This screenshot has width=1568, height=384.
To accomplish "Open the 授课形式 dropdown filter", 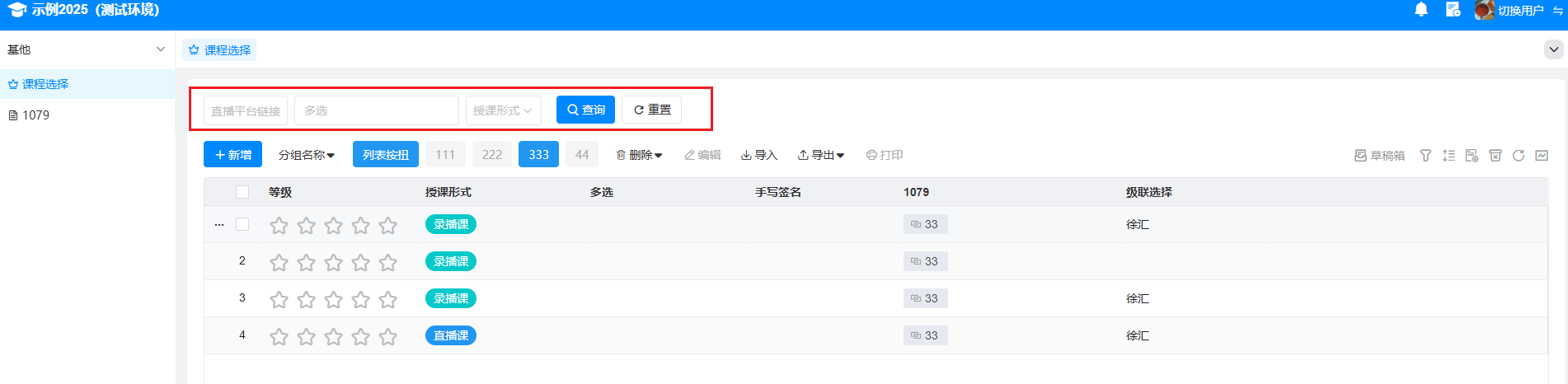I will pyautogui.click(x=503, y=110).
